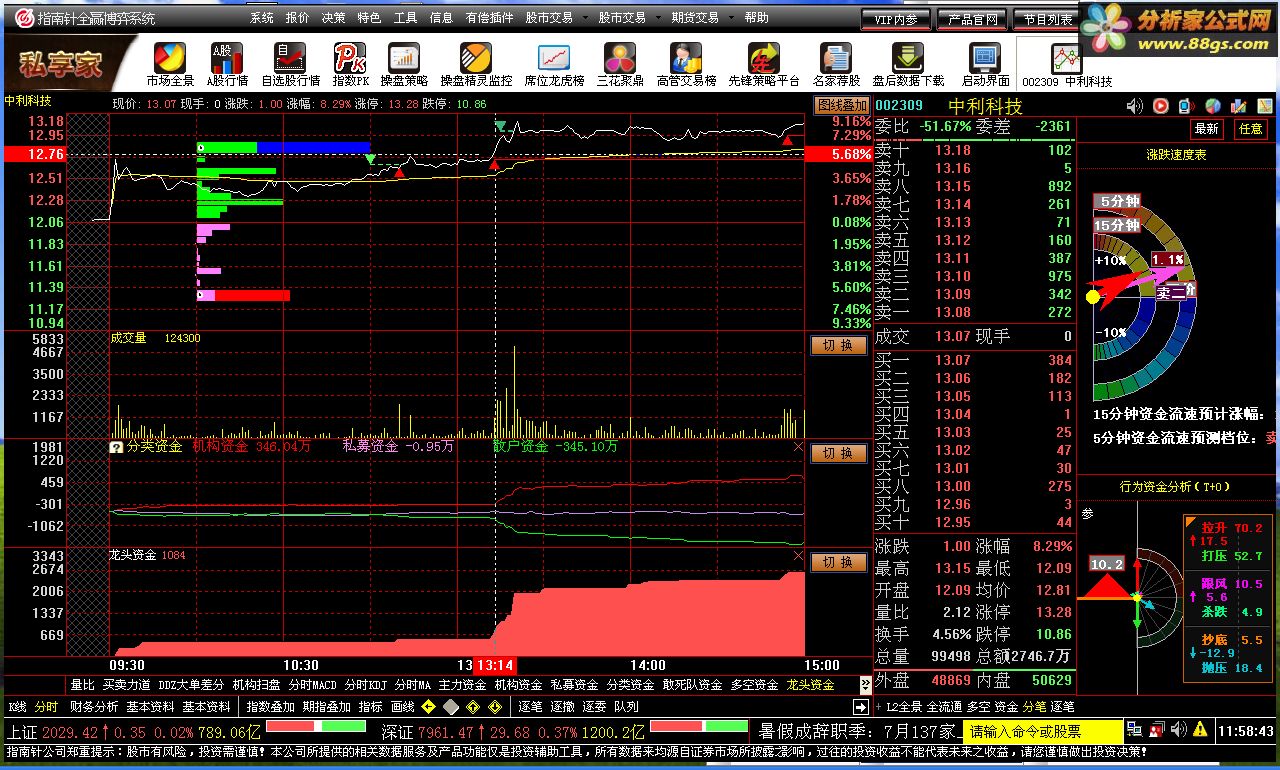Image resolution: width=1280 pixels, height=770 pixels.
Task: Expand indicator tabs with double arrow
Action: (x=866, y=685)
